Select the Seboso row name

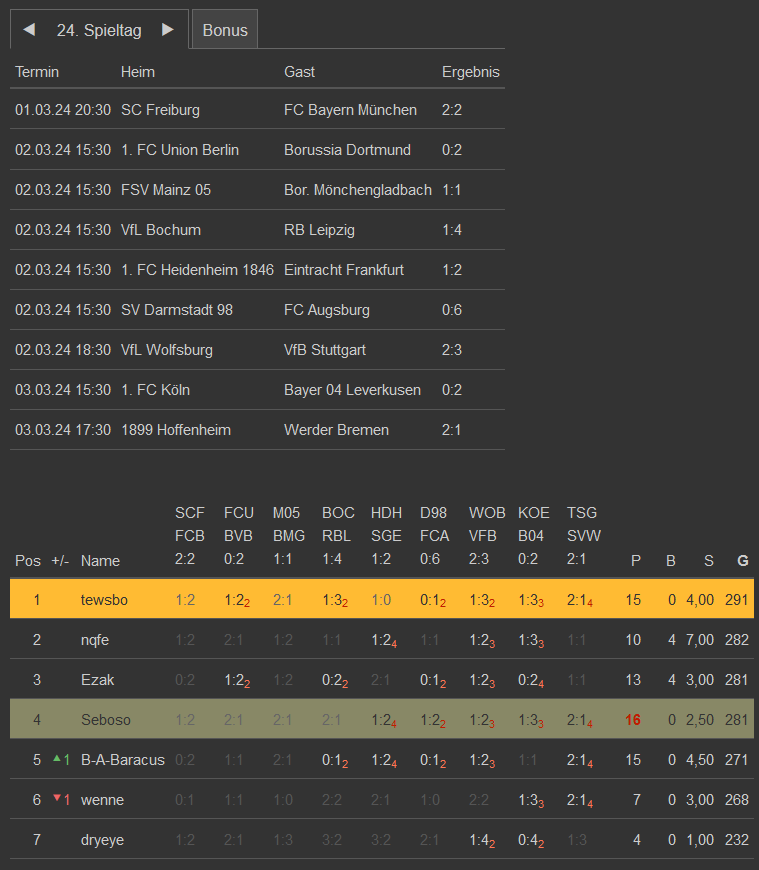point(104,720)
